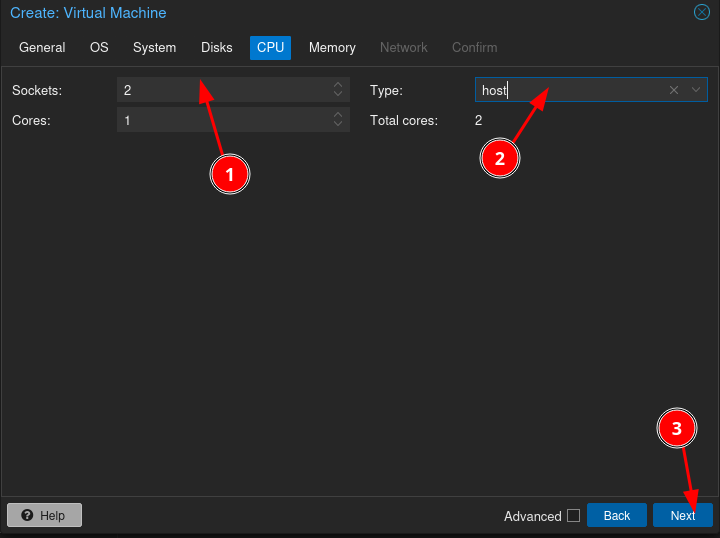Open Help documentation
Image resolution: width=720 pixels, height=538 pixels.
[x=44, y=516]
